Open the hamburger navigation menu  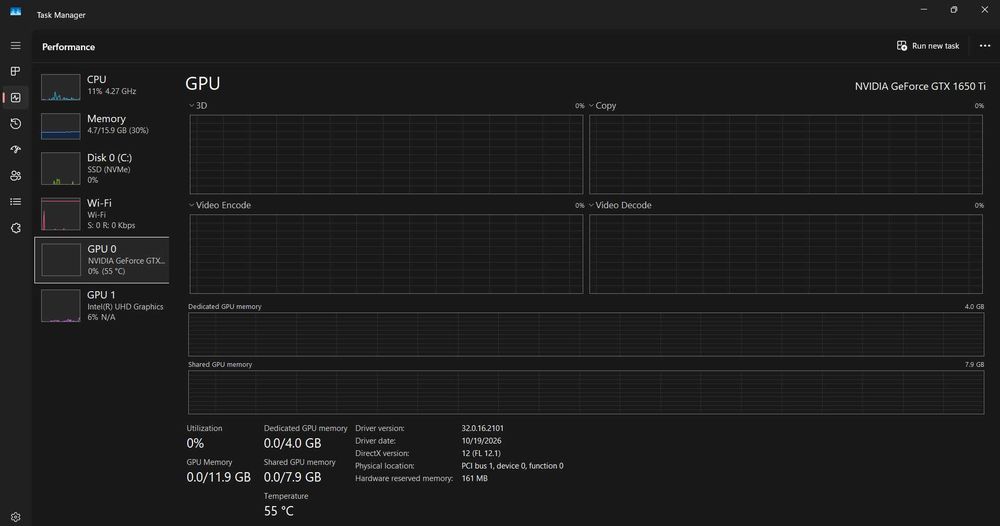[15, 46]
